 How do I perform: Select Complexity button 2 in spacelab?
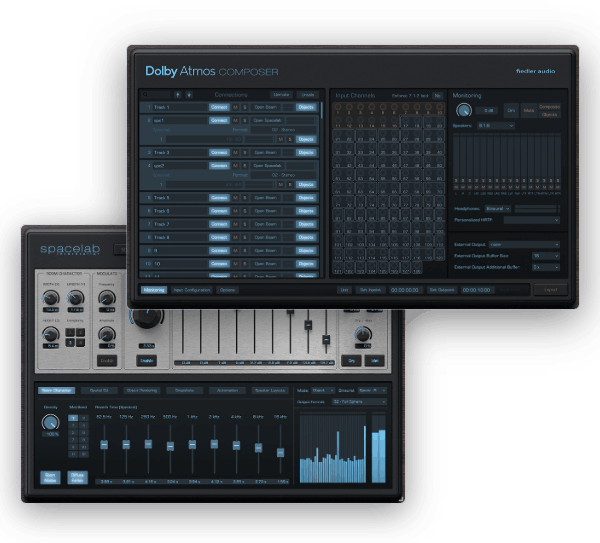tap(80, 332)
